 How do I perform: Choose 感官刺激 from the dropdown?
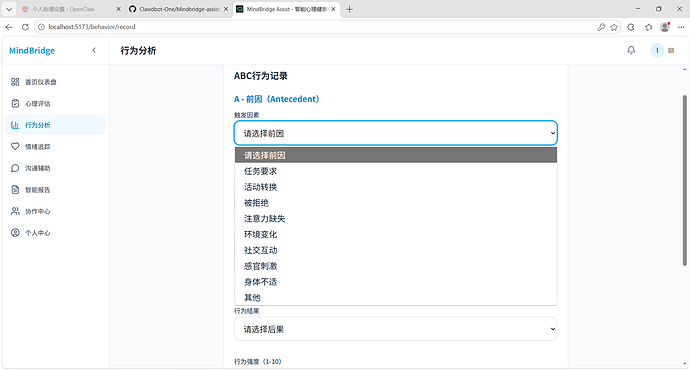tap(396, 266)
